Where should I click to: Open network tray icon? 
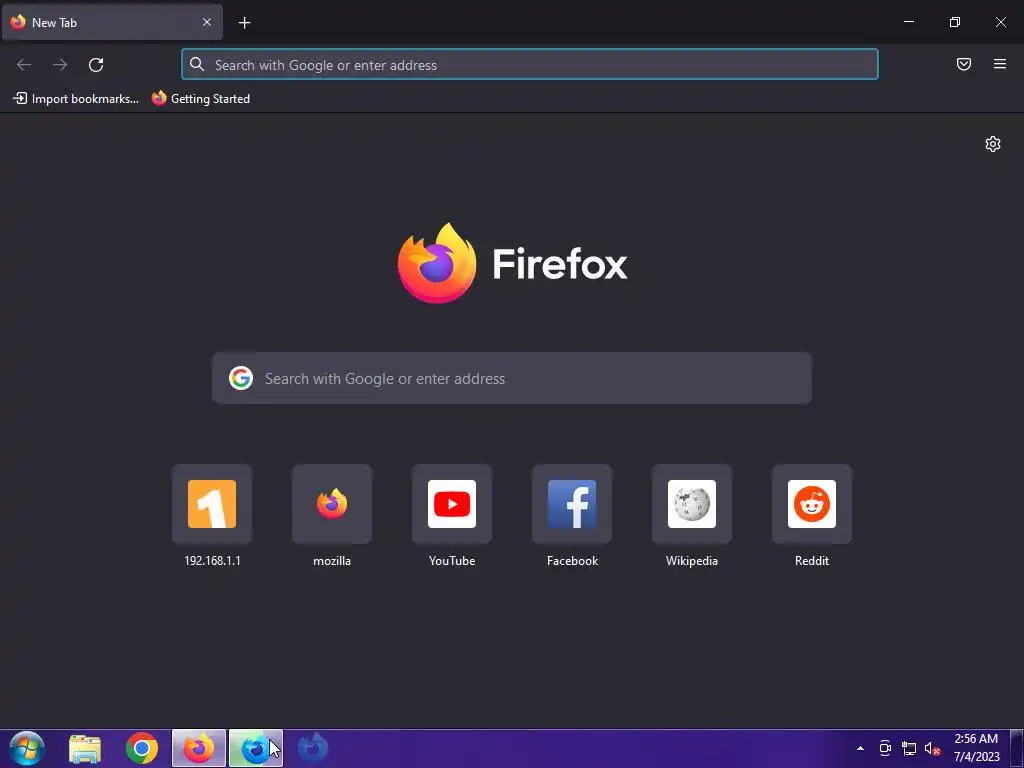point(908,748)
